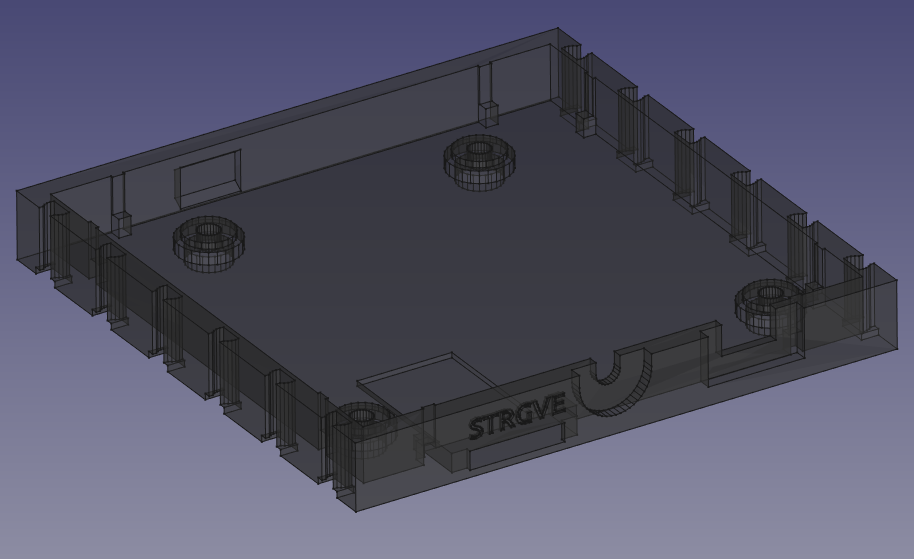The width and height of the screenshot is (914, 559).
Task: Click empty background in the bottom-right of viewport
Action: tap(820, 490)
